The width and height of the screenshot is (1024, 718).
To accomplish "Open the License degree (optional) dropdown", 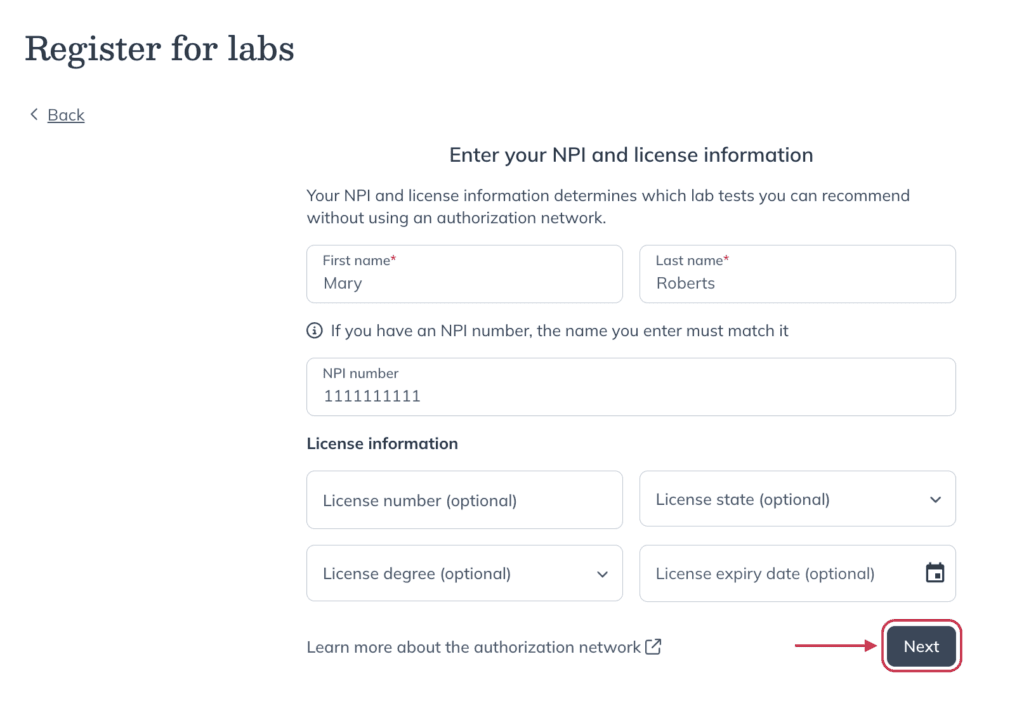I will pyautogui.click(x=464, y=574).
